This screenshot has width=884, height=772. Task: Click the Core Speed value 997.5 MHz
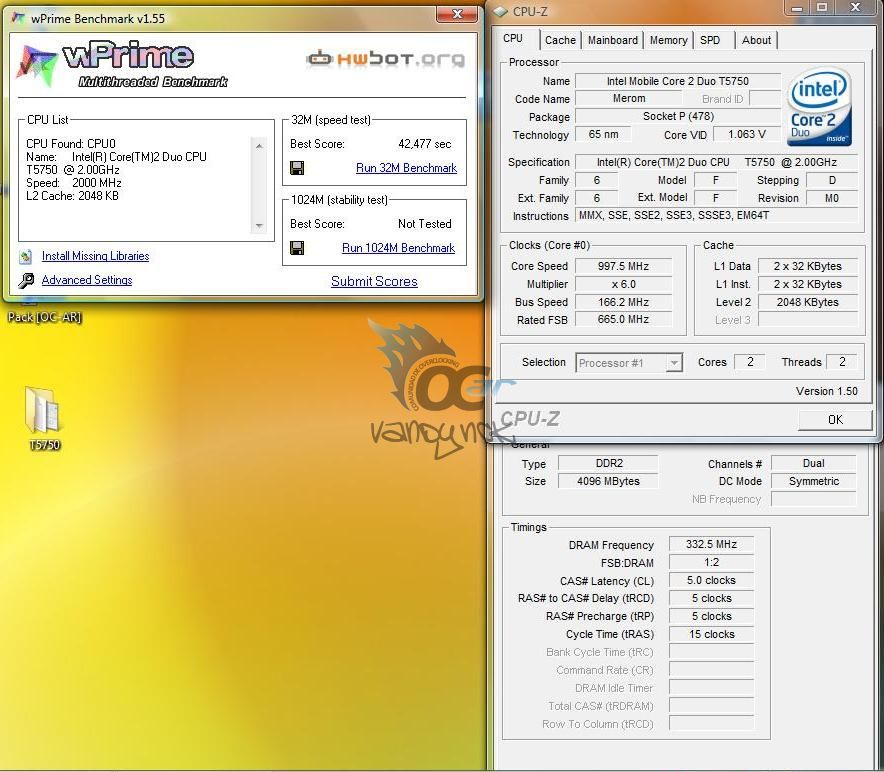coord(623,266)
